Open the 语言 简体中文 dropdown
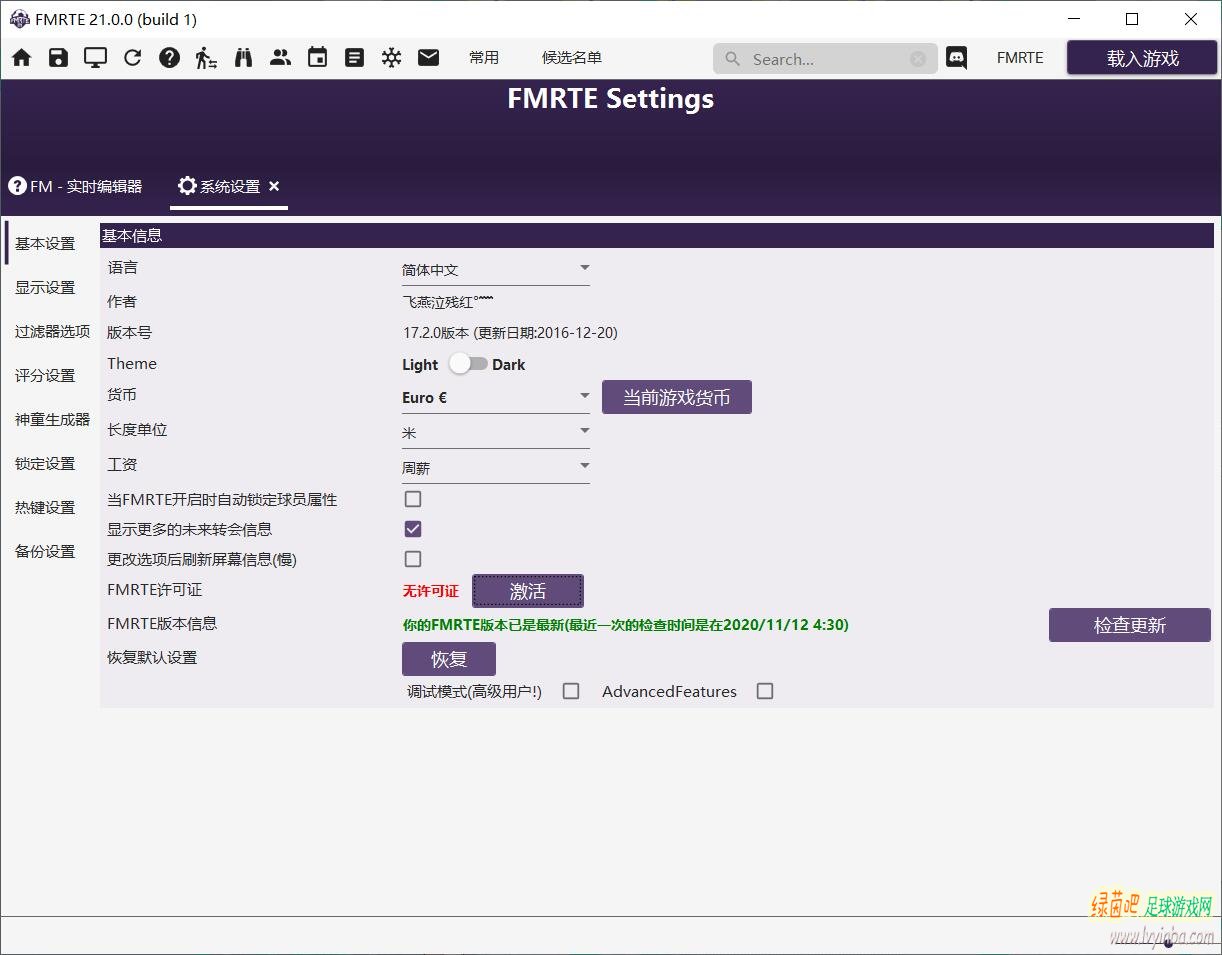Viewport: 1222px width, 955px height. coord(496,270)
